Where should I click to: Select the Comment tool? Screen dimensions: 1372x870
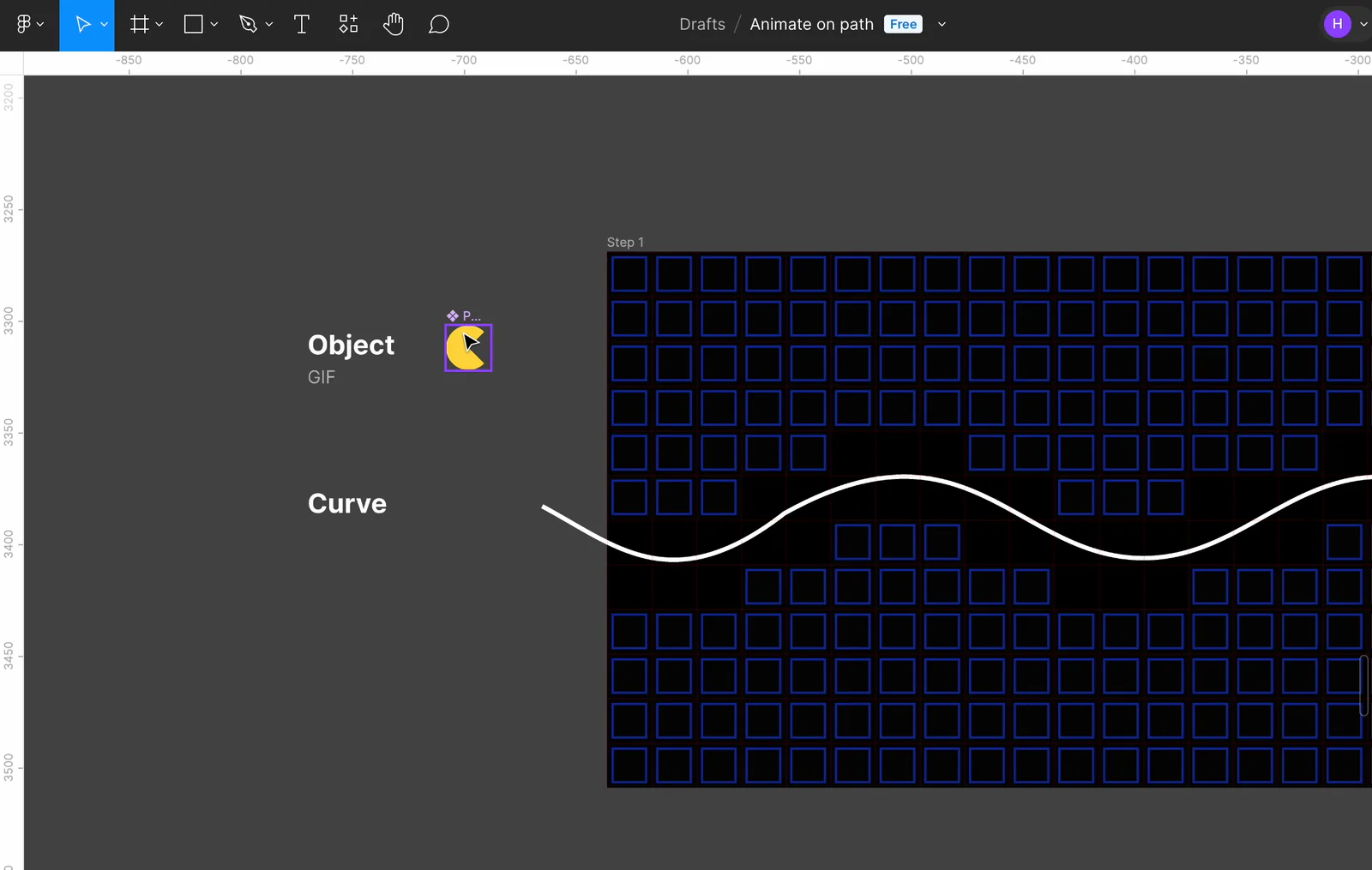439,25
